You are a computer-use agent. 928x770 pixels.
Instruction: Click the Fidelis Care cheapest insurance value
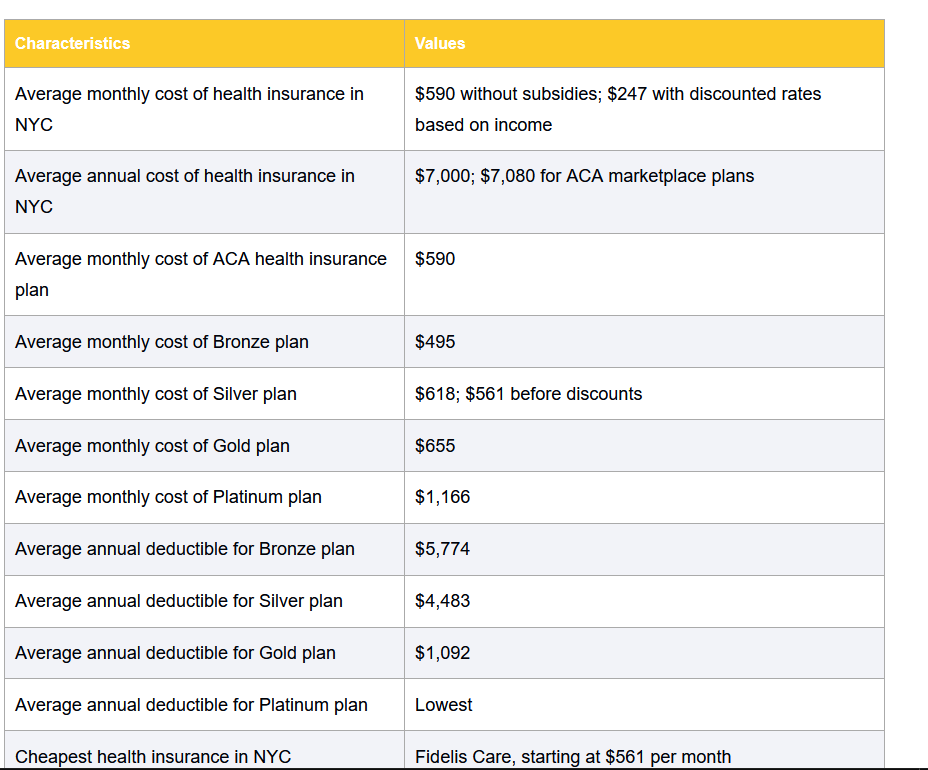[x=572, y=756]
